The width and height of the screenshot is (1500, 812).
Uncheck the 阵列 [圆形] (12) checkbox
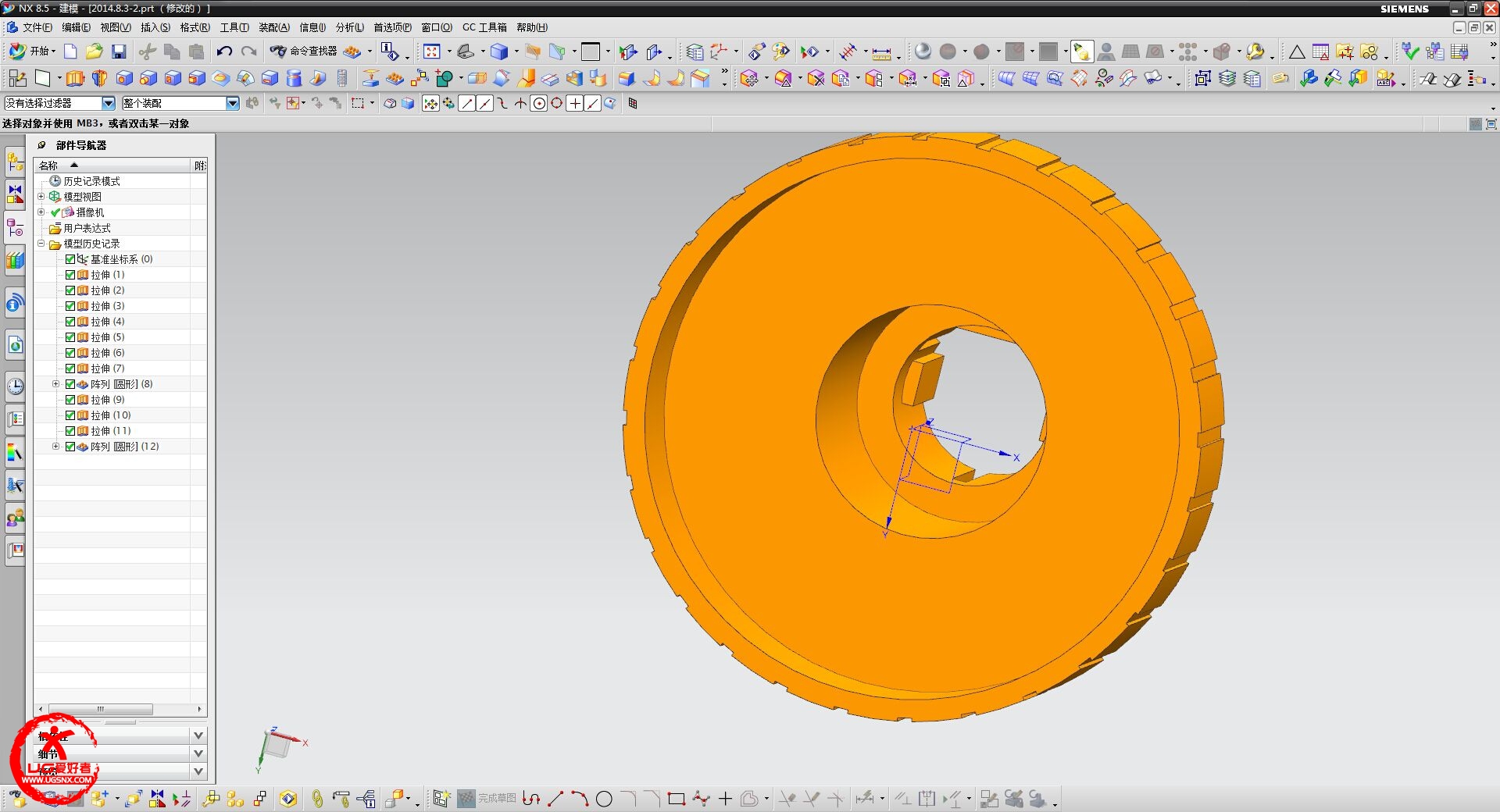(70, 447)
